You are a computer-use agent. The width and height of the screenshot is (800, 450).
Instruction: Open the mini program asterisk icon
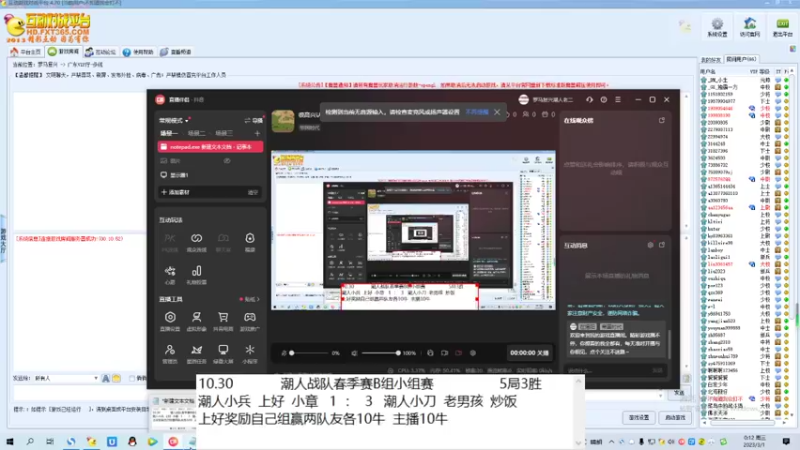[249, 350]
